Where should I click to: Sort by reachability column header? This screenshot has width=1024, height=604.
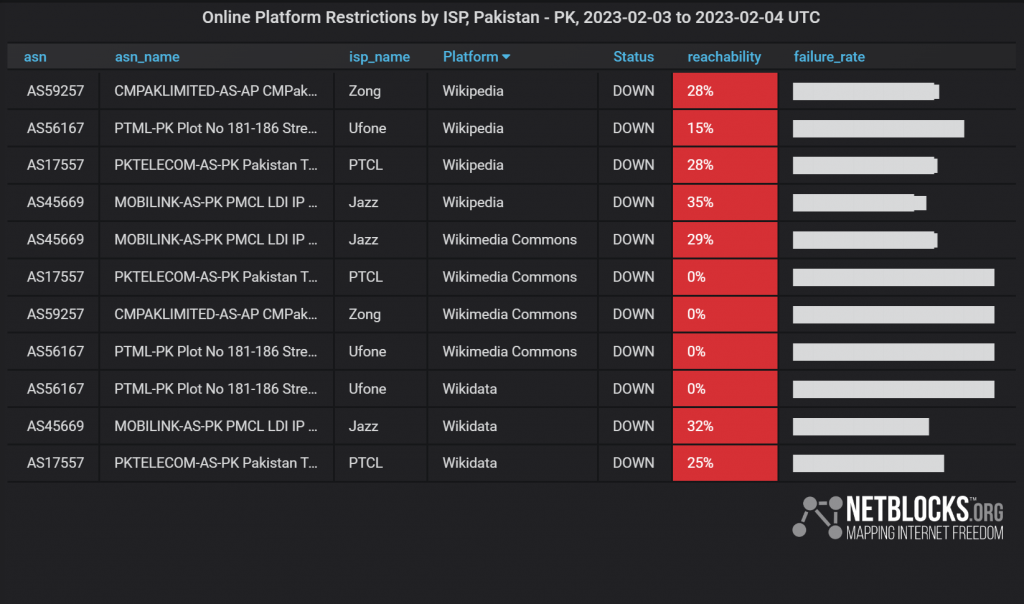(724, 57)
